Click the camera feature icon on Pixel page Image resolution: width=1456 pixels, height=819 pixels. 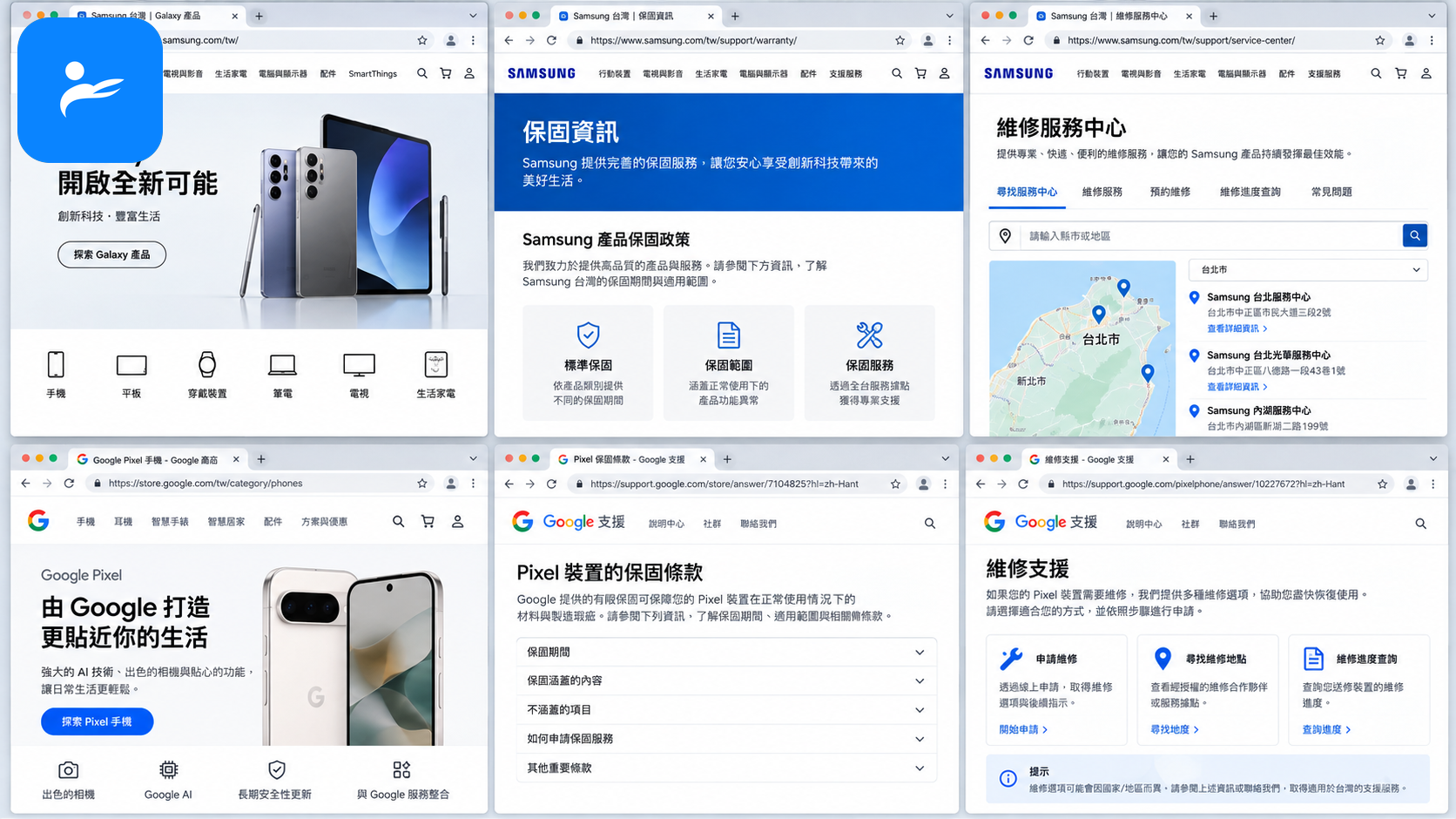68,770
